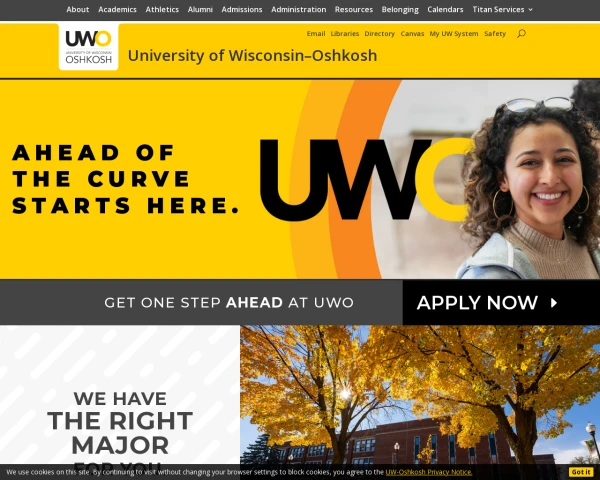The height and width of the screenshot is (480, 600).
Task: Open the Canvas link
Action: click(x=412, y=34)
